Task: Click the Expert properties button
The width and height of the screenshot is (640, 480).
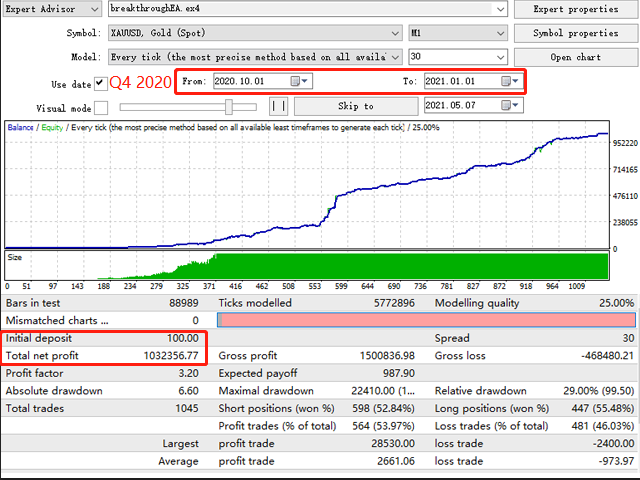Action: coord(576,9)
